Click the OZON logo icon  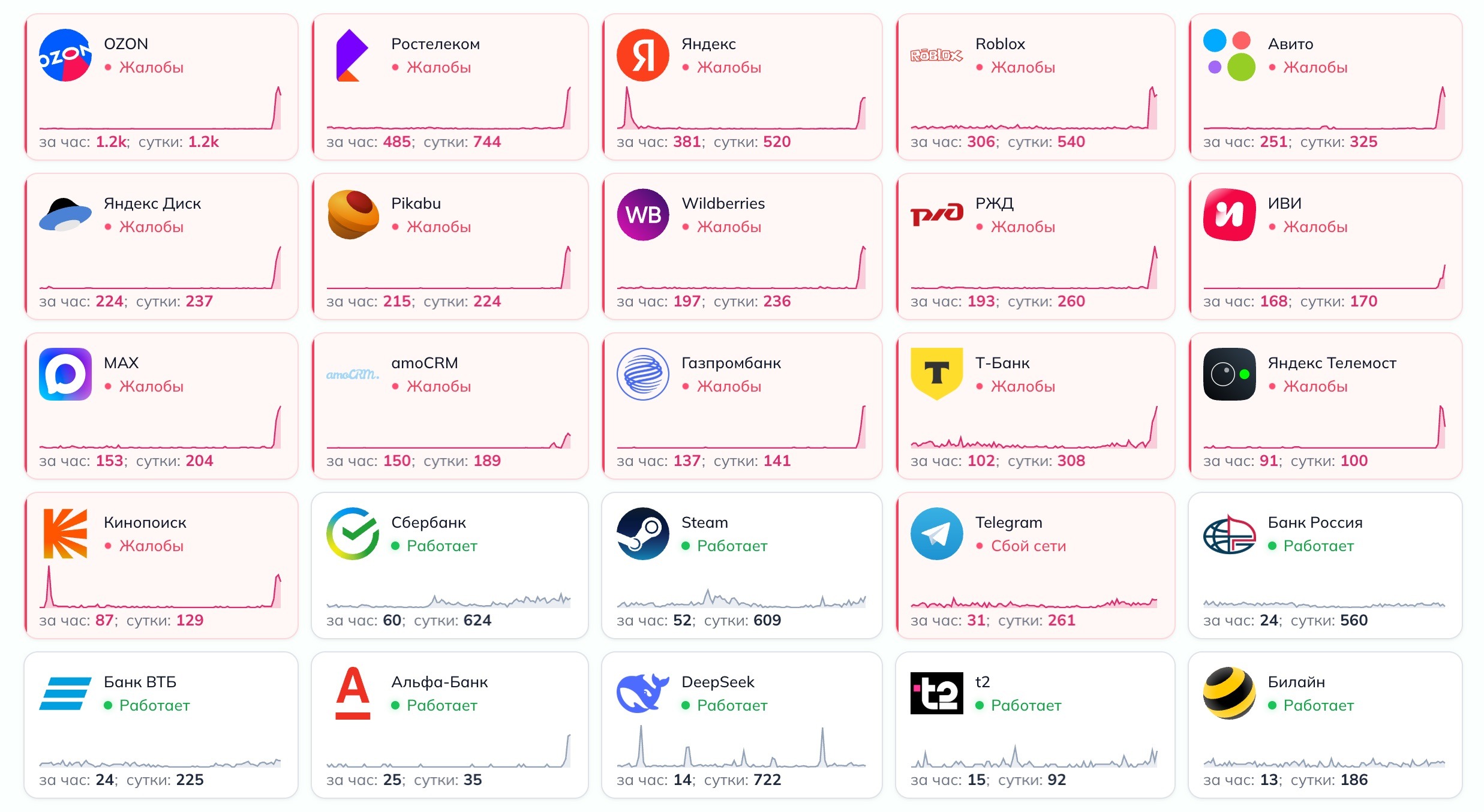(x=65, y=55)
